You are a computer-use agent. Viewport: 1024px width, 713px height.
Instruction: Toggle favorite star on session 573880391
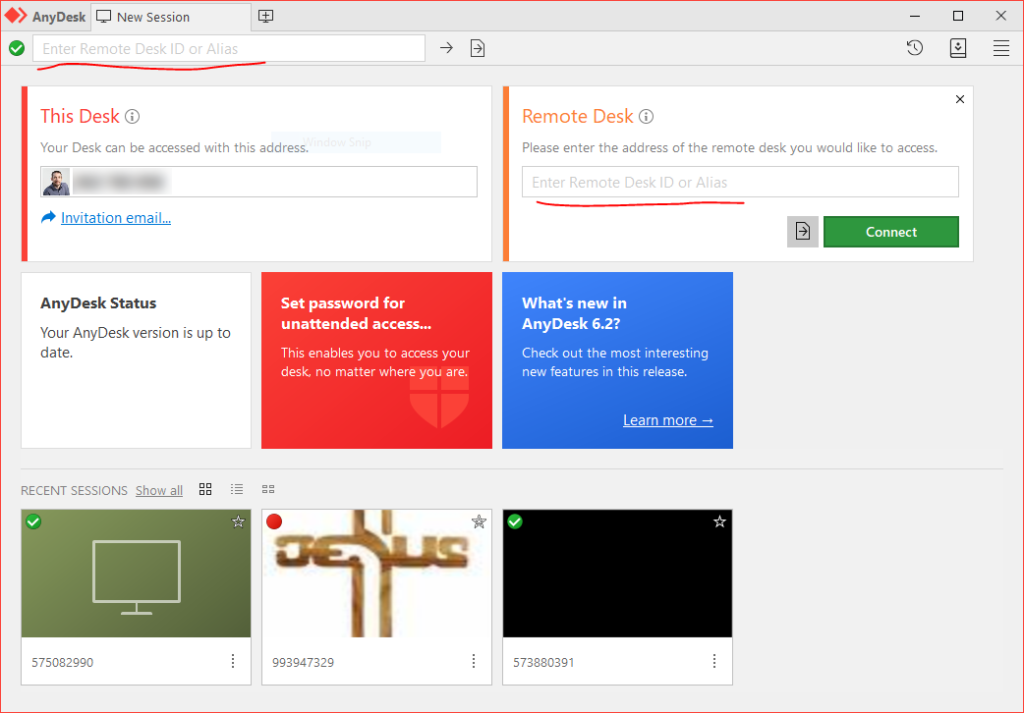click(x=719, y=522)
